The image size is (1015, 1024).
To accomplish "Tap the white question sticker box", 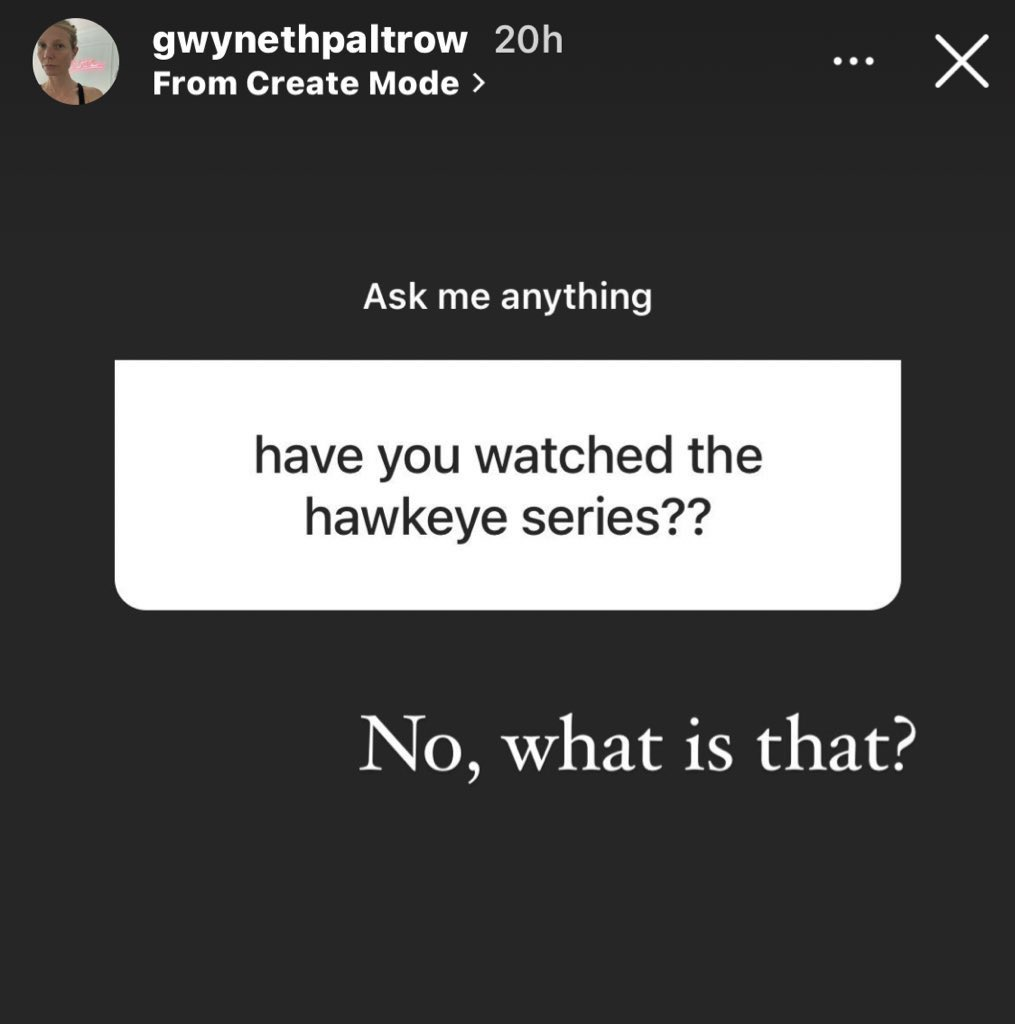I will (x=508, y=485).
